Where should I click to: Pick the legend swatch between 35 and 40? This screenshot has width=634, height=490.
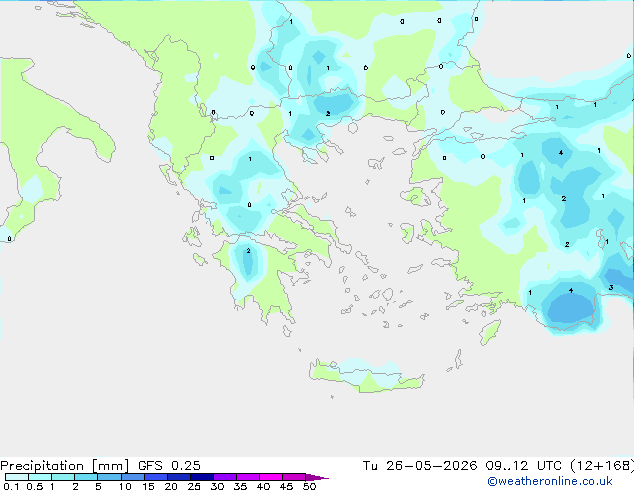point(248,477)
